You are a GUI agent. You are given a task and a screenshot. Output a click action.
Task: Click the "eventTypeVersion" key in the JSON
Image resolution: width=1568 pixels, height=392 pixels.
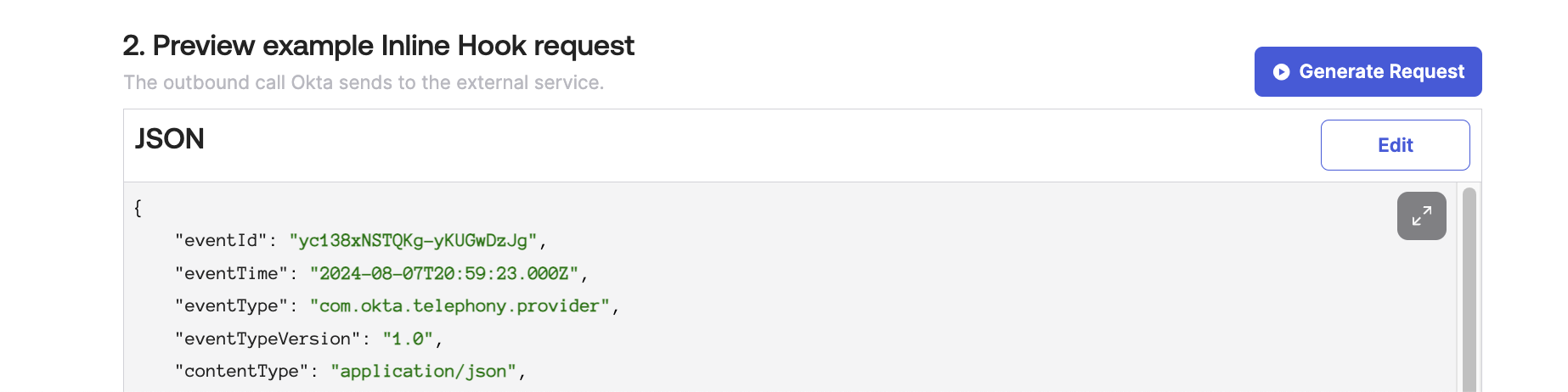coord(267,339)
